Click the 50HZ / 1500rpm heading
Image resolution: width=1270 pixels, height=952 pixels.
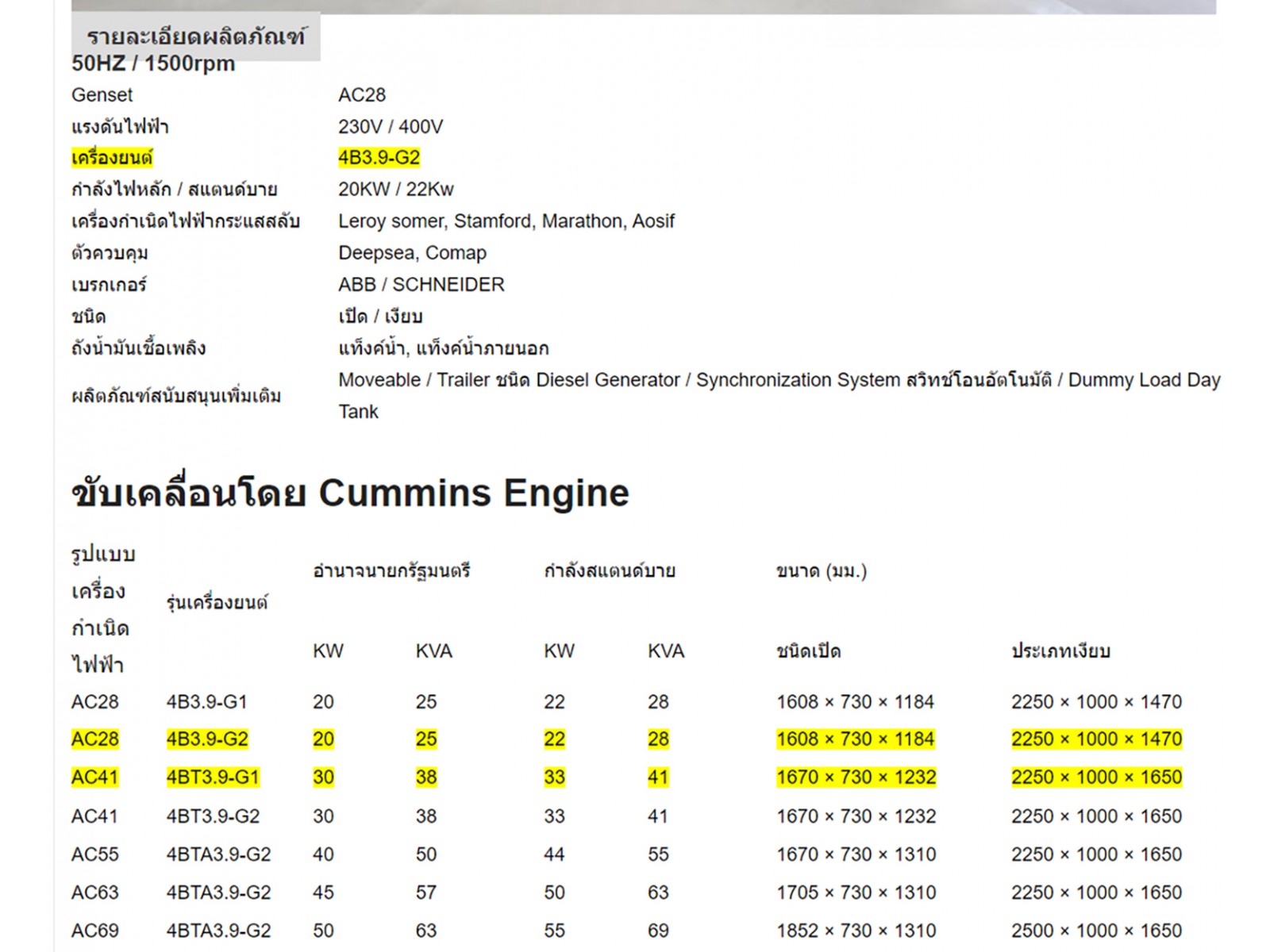153,64
